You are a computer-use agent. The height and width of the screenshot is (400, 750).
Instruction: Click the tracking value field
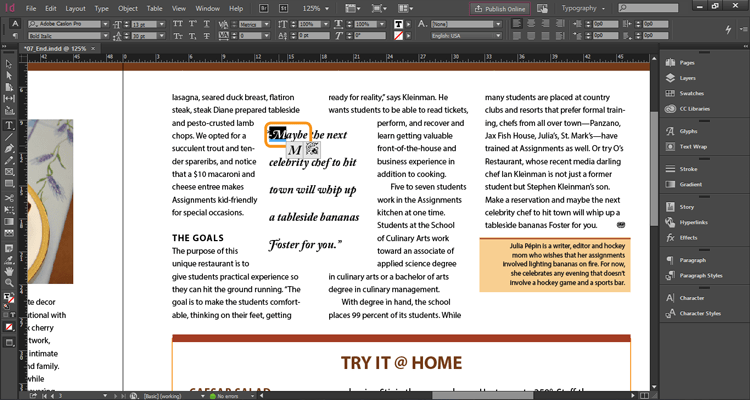[249, 36]
